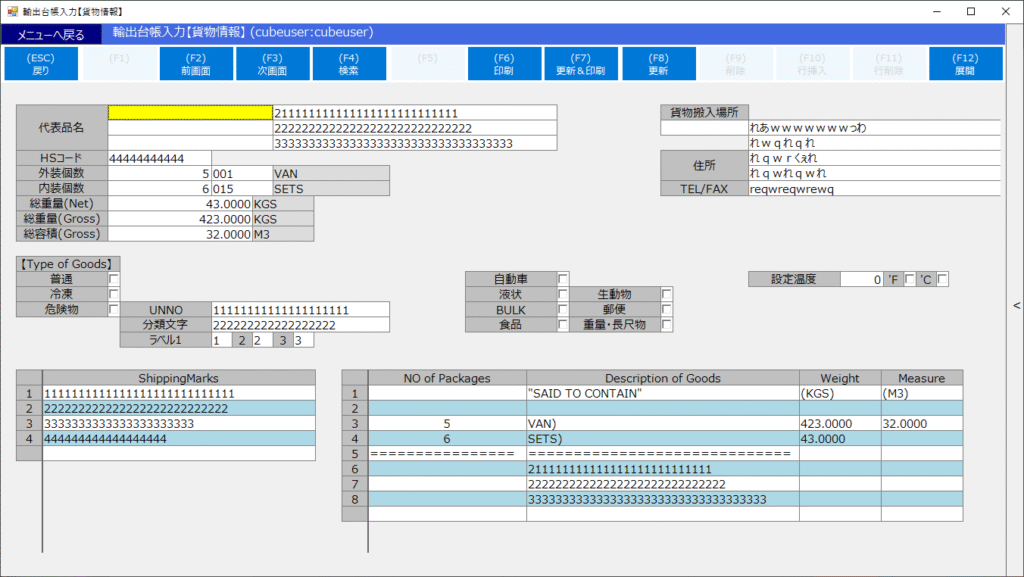Click the (ESC) 戻り button
The image size is (1024, 577).
point(42,64)
